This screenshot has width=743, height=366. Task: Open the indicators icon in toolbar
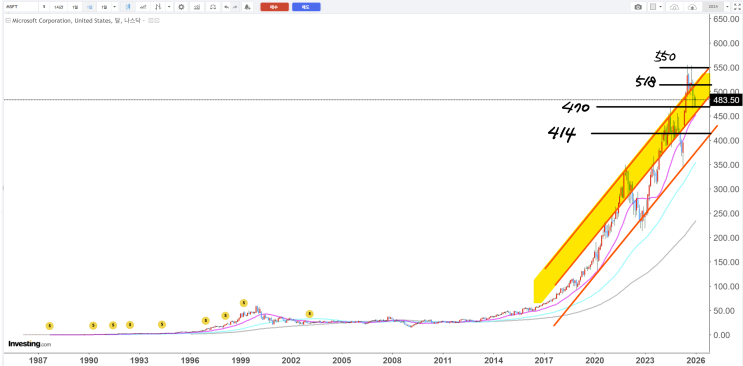coord(197,7)
